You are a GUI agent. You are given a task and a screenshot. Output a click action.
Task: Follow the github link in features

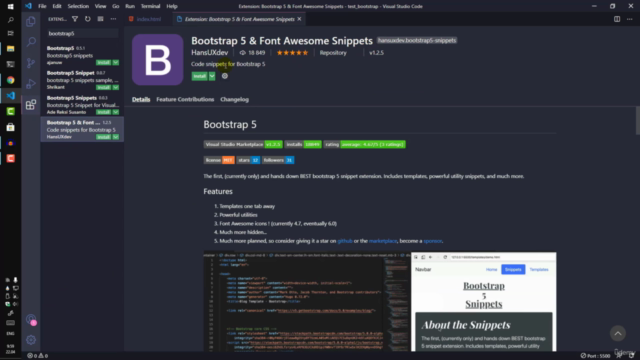point(345,241)
